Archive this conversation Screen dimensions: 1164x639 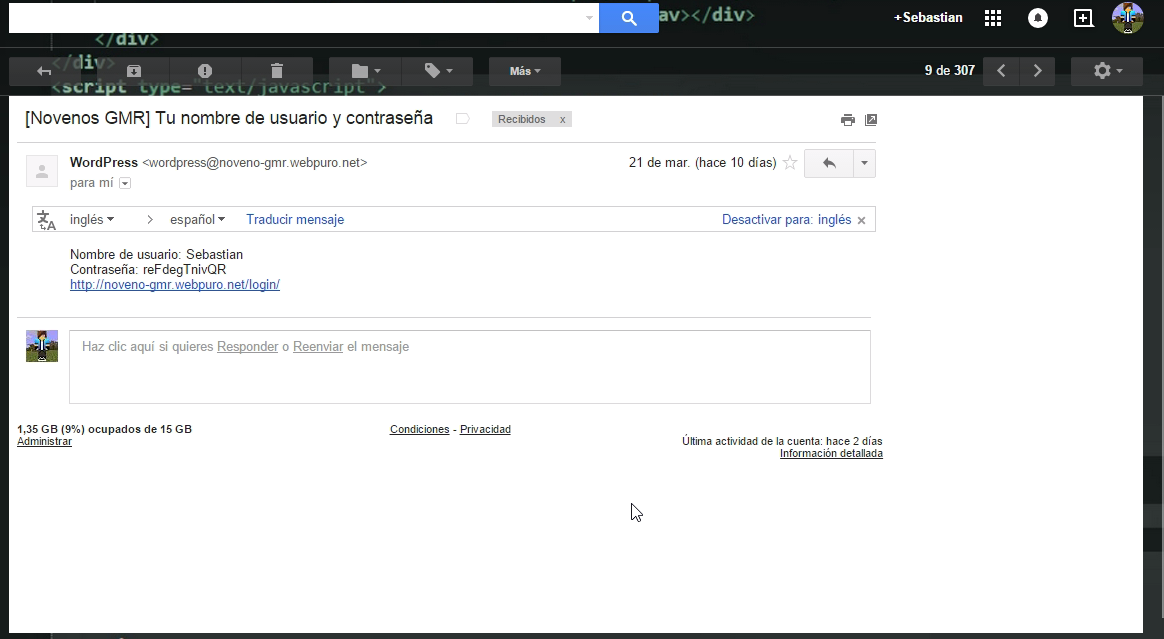[x=134, y=71]
